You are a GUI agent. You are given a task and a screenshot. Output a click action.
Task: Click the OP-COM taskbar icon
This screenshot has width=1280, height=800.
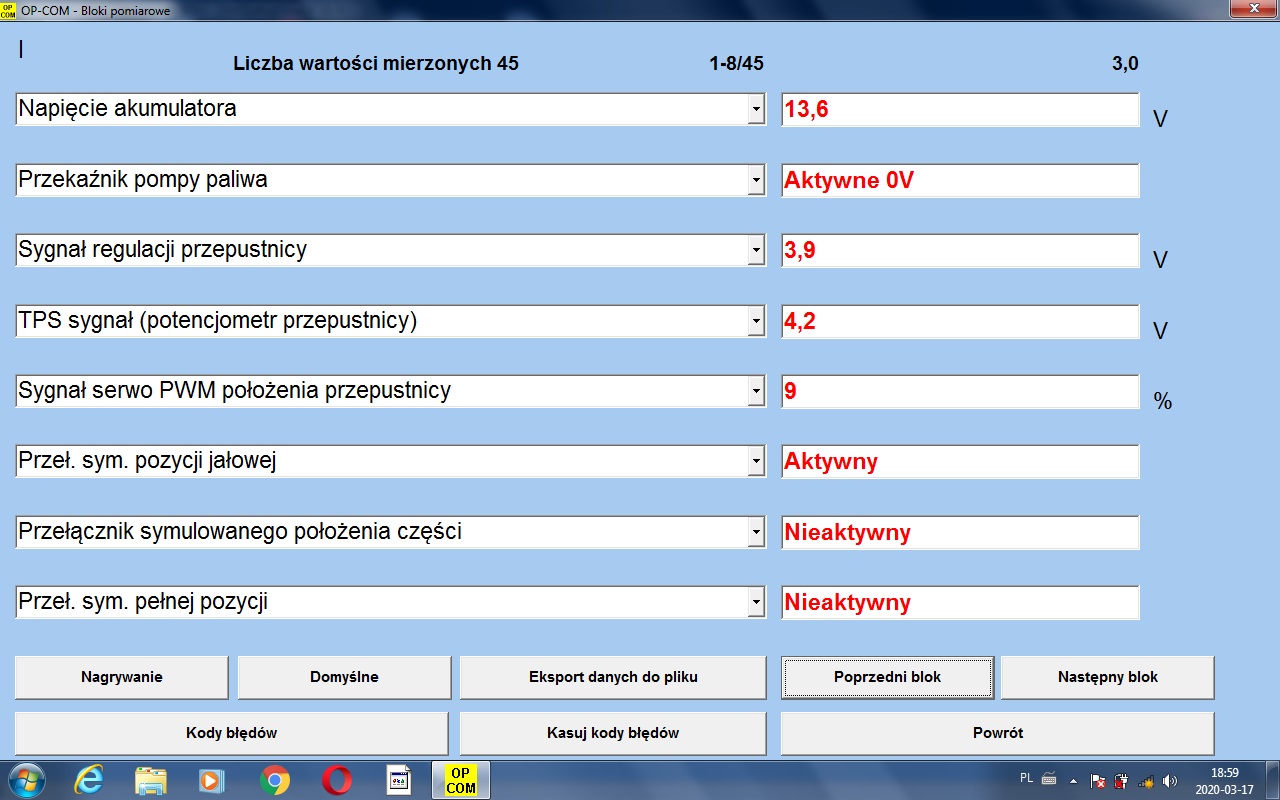point(460,780)
